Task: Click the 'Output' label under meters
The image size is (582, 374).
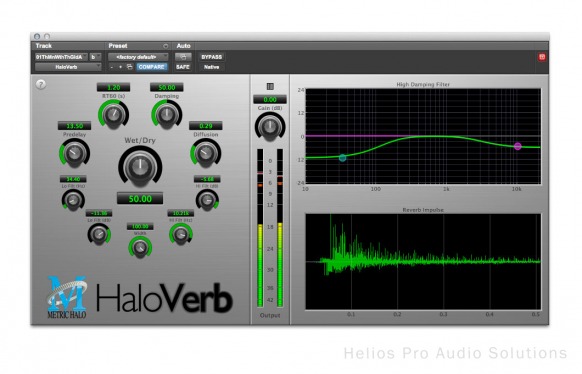Action: [x=270, y=315]
